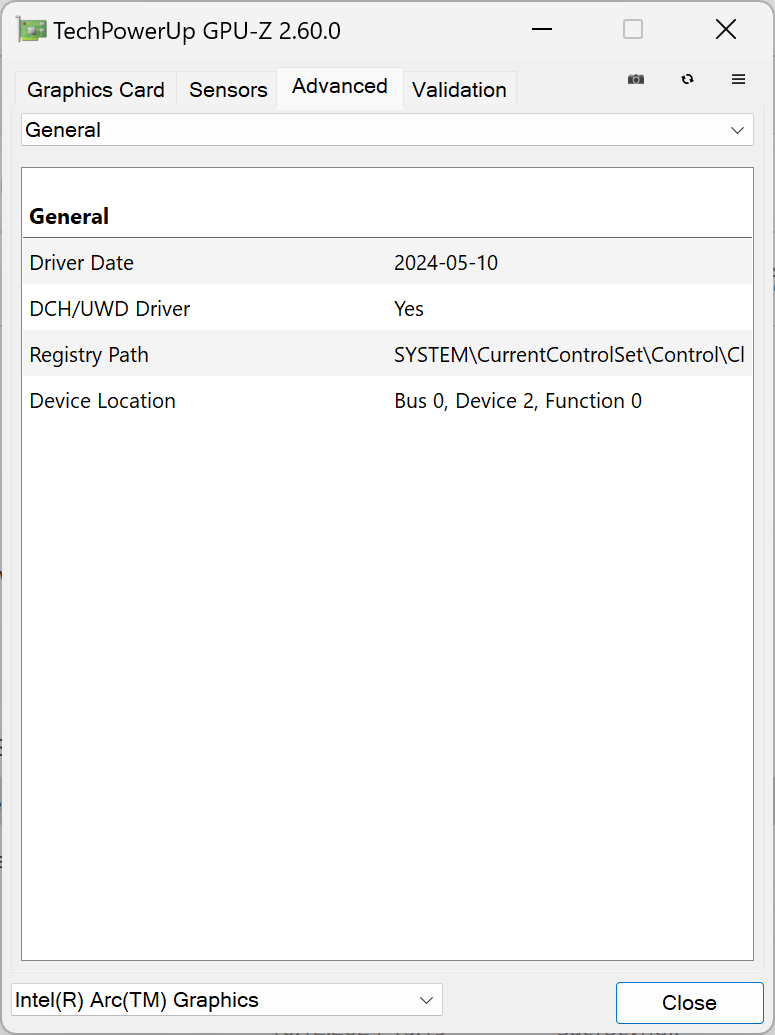Click the General section header
Screen dimensions: 775x1035
click(x=69, y=216)
